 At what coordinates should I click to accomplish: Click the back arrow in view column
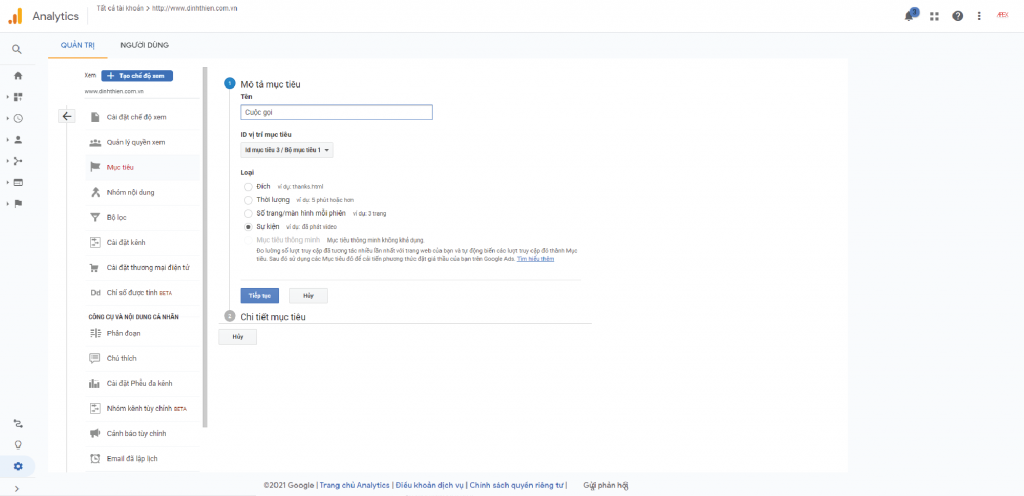click(x=67, y=116)
